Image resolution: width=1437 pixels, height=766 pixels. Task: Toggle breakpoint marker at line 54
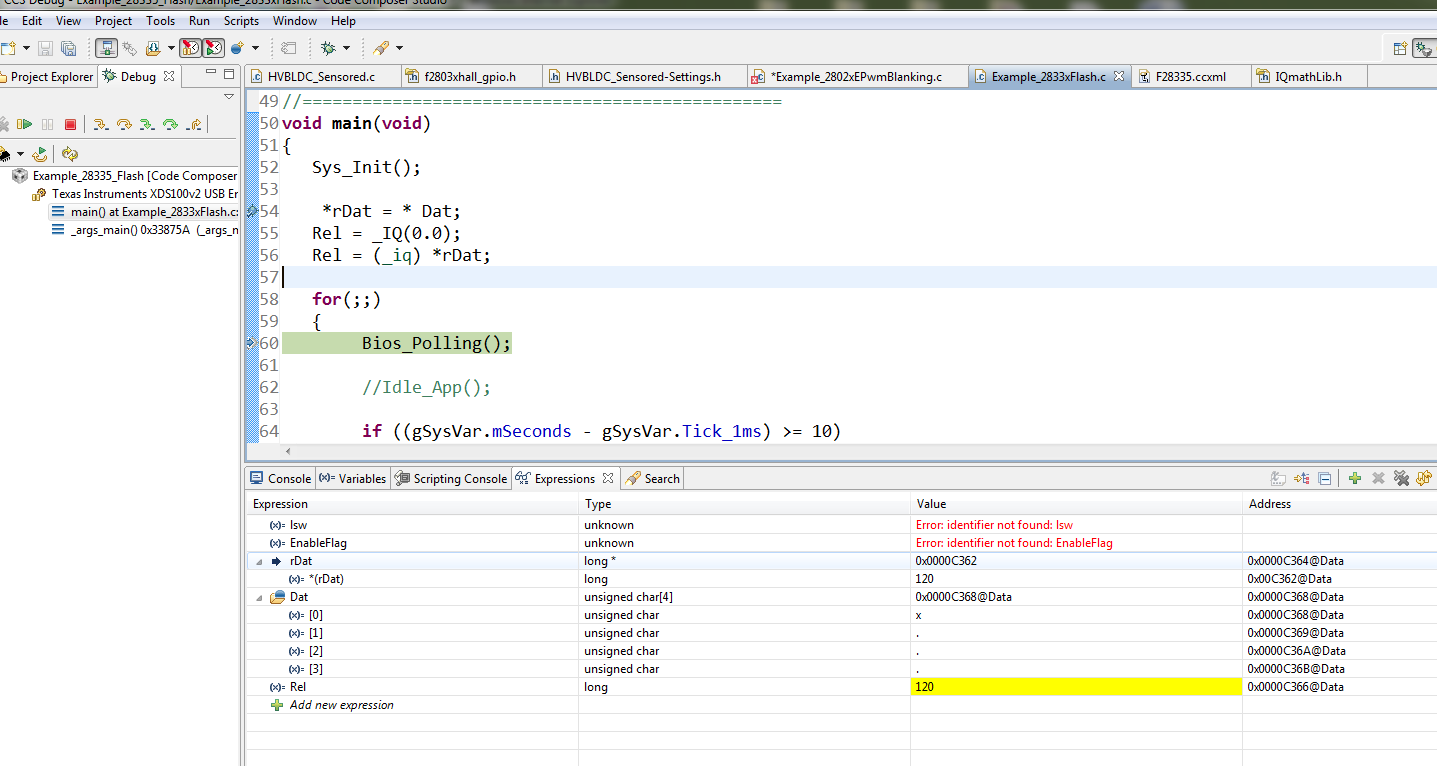(x=252, y=211)
